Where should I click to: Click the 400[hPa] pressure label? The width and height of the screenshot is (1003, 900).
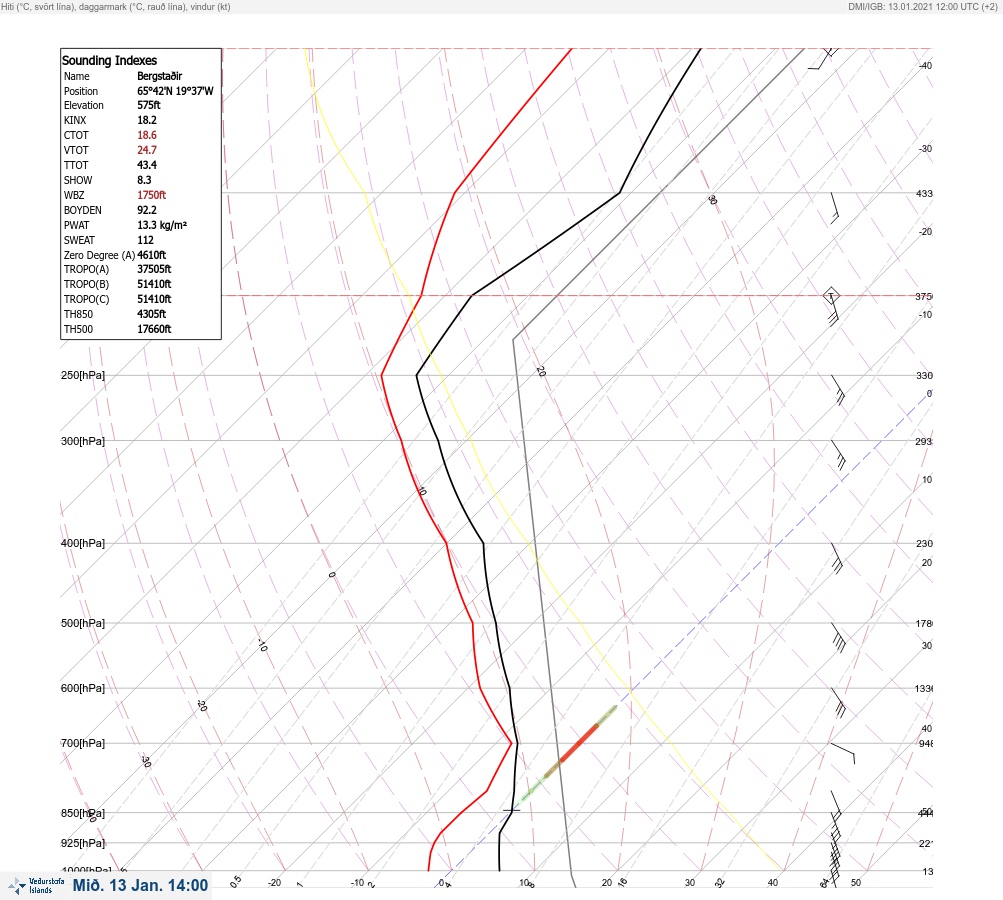click(83, 543)
